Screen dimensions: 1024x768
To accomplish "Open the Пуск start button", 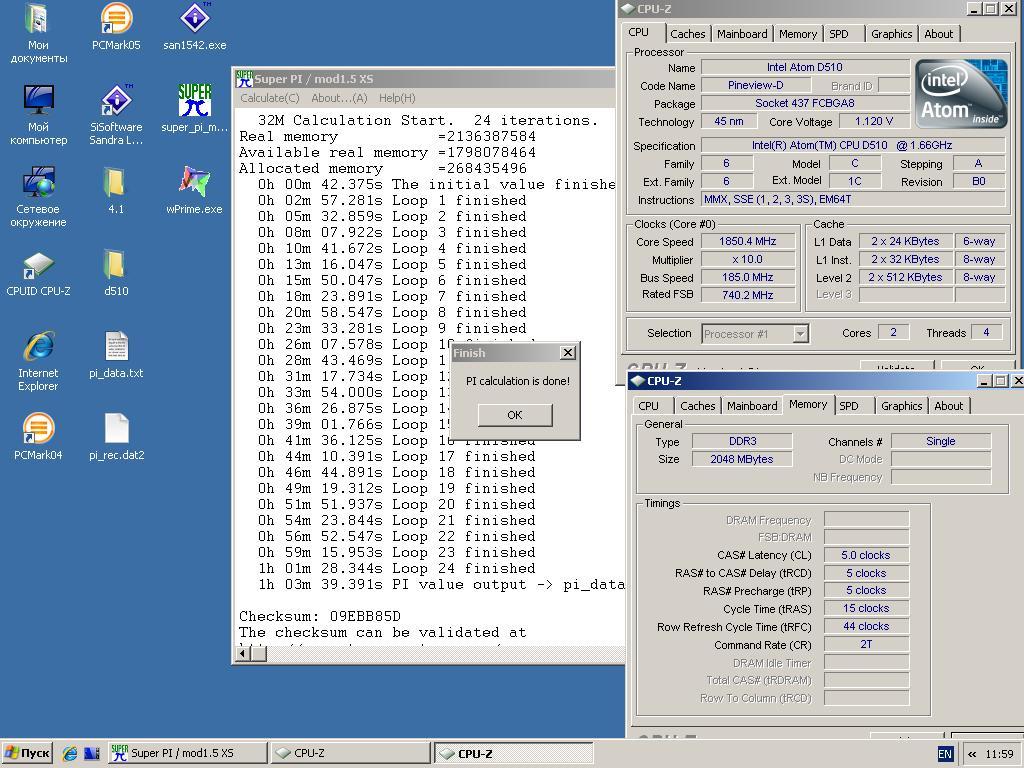I will [27, 753].
